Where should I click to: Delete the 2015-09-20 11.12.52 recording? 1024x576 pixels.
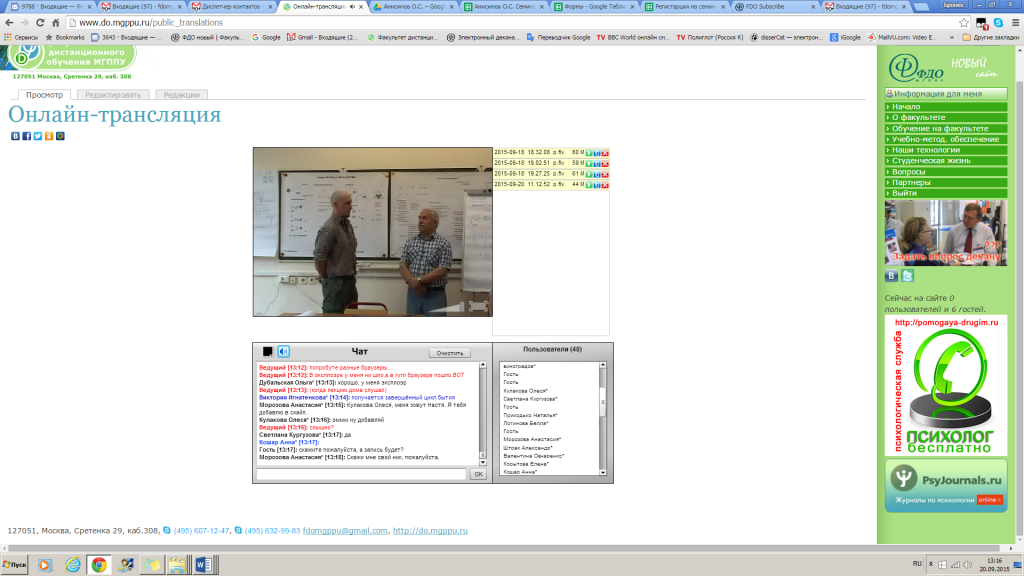pos(605,184)
